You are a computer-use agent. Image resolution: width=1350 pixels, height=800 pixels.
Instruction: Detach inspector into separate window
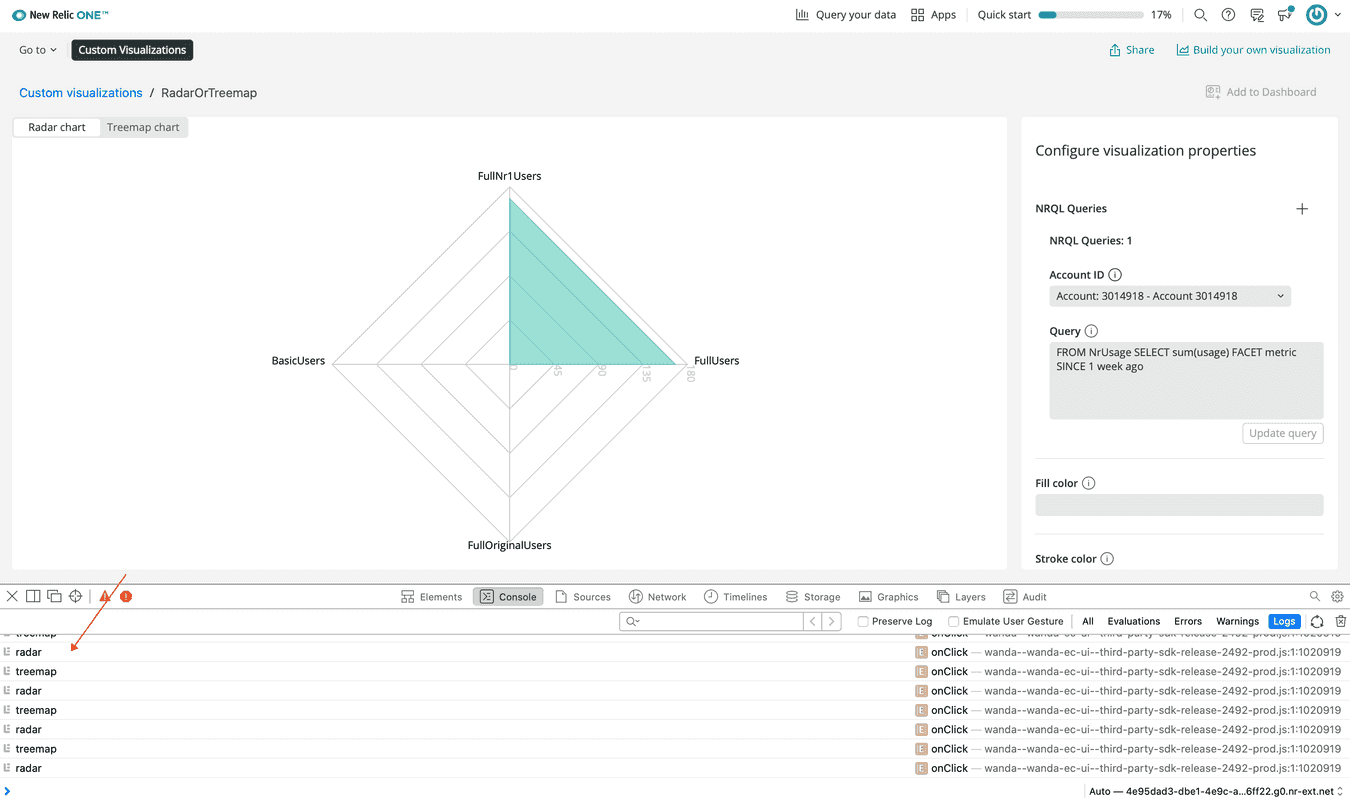click(x=54, y=596)
